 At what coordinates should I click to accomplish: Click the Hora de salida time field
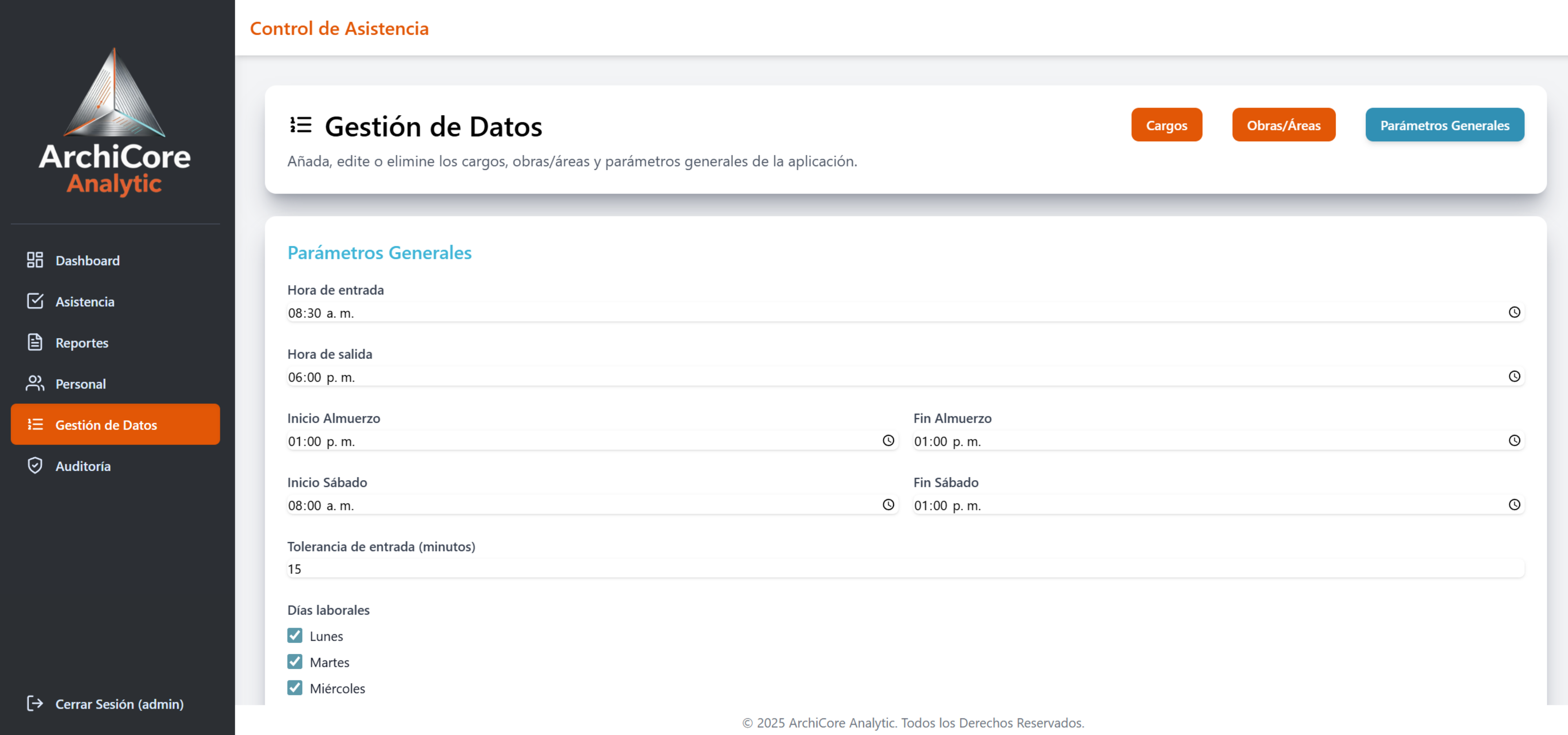coord(906,376)
